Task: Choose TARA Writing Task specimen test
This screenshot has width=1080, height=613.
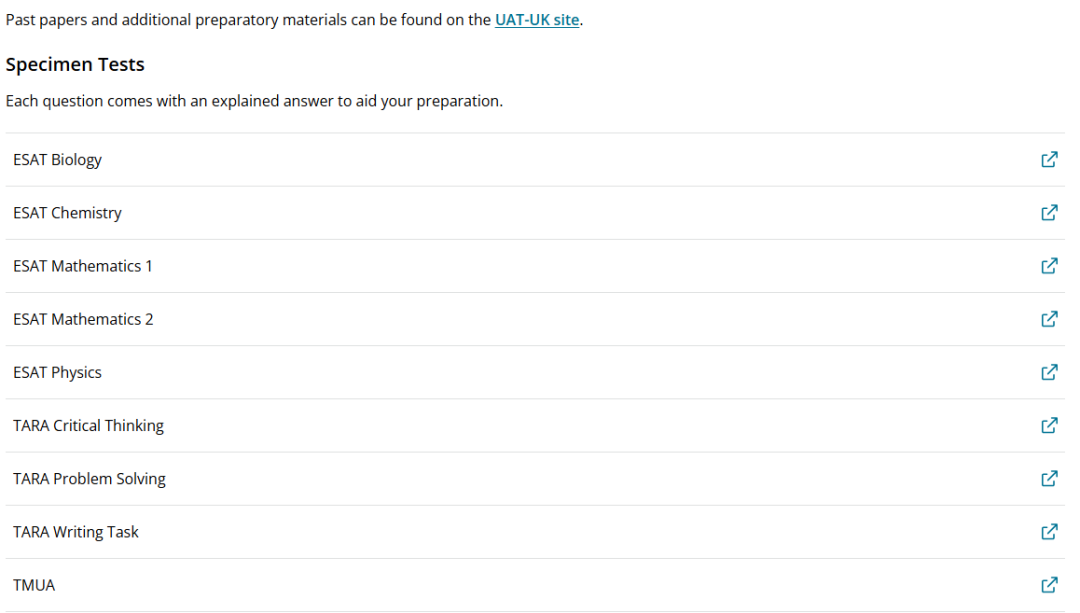Action: coord(76,532)
